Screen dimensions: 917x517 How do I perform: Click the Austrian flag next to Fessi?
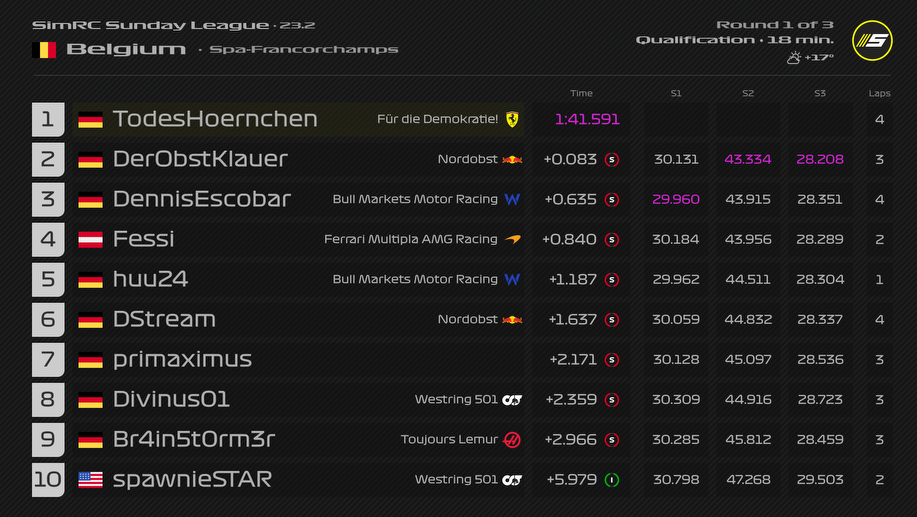click(91, 239)
